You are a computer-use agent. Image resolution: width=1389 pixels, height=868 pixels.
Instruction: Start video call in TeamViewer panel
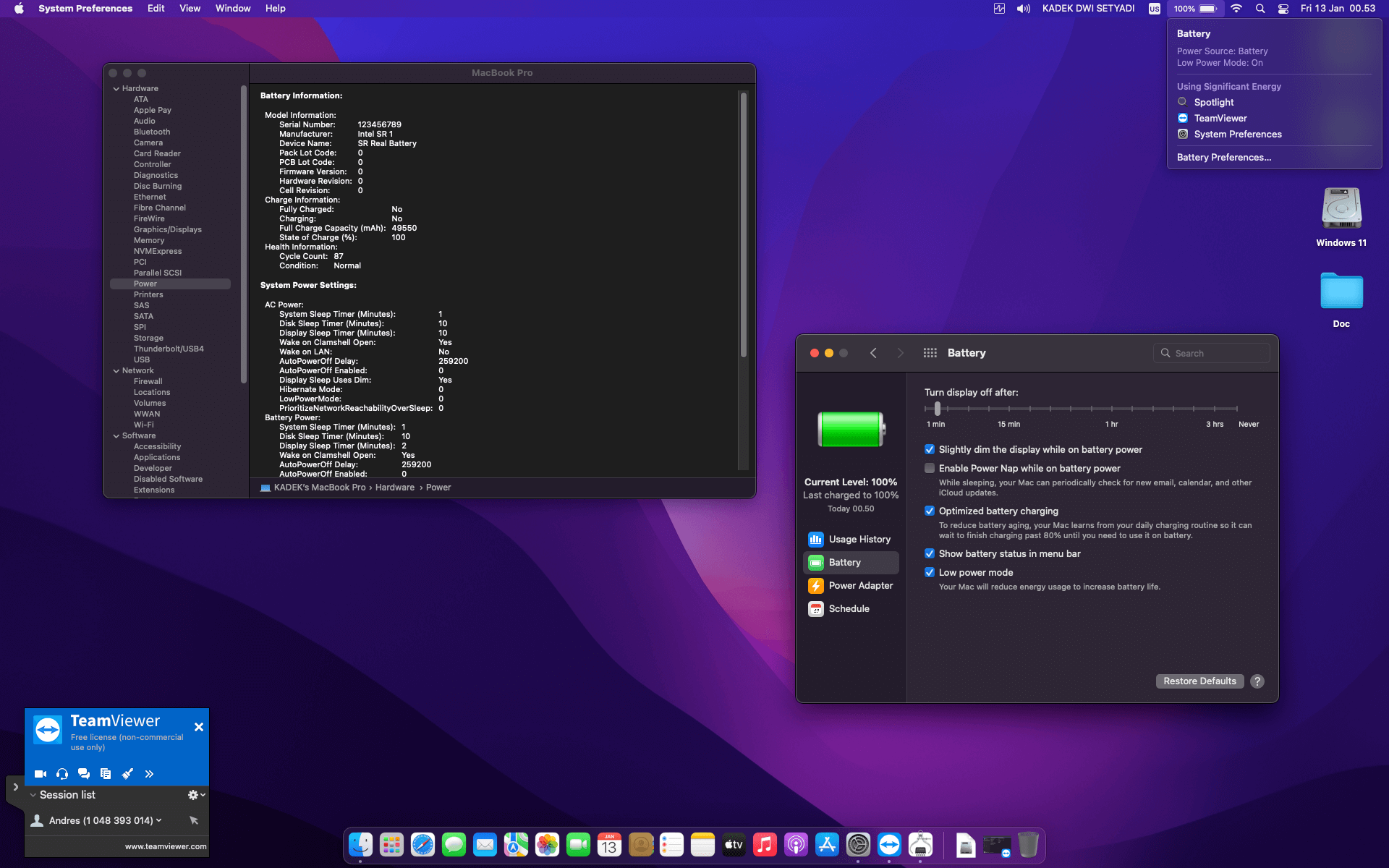41,773
